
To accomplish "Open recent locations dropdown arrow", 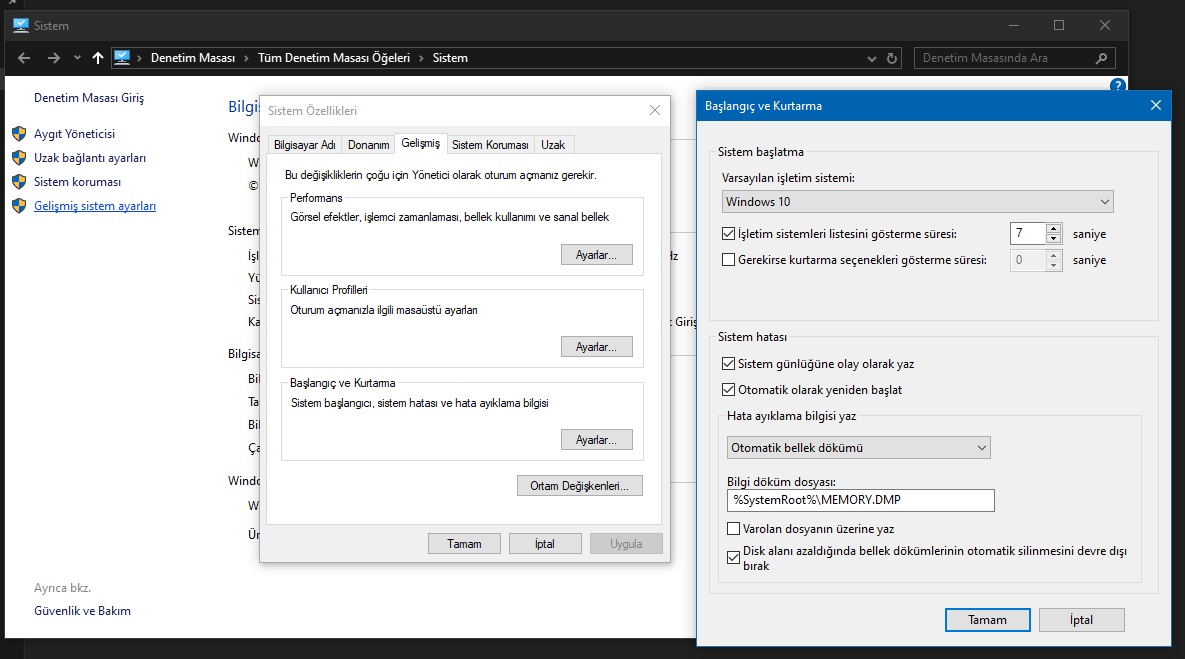I will click(x=77, y=58).
